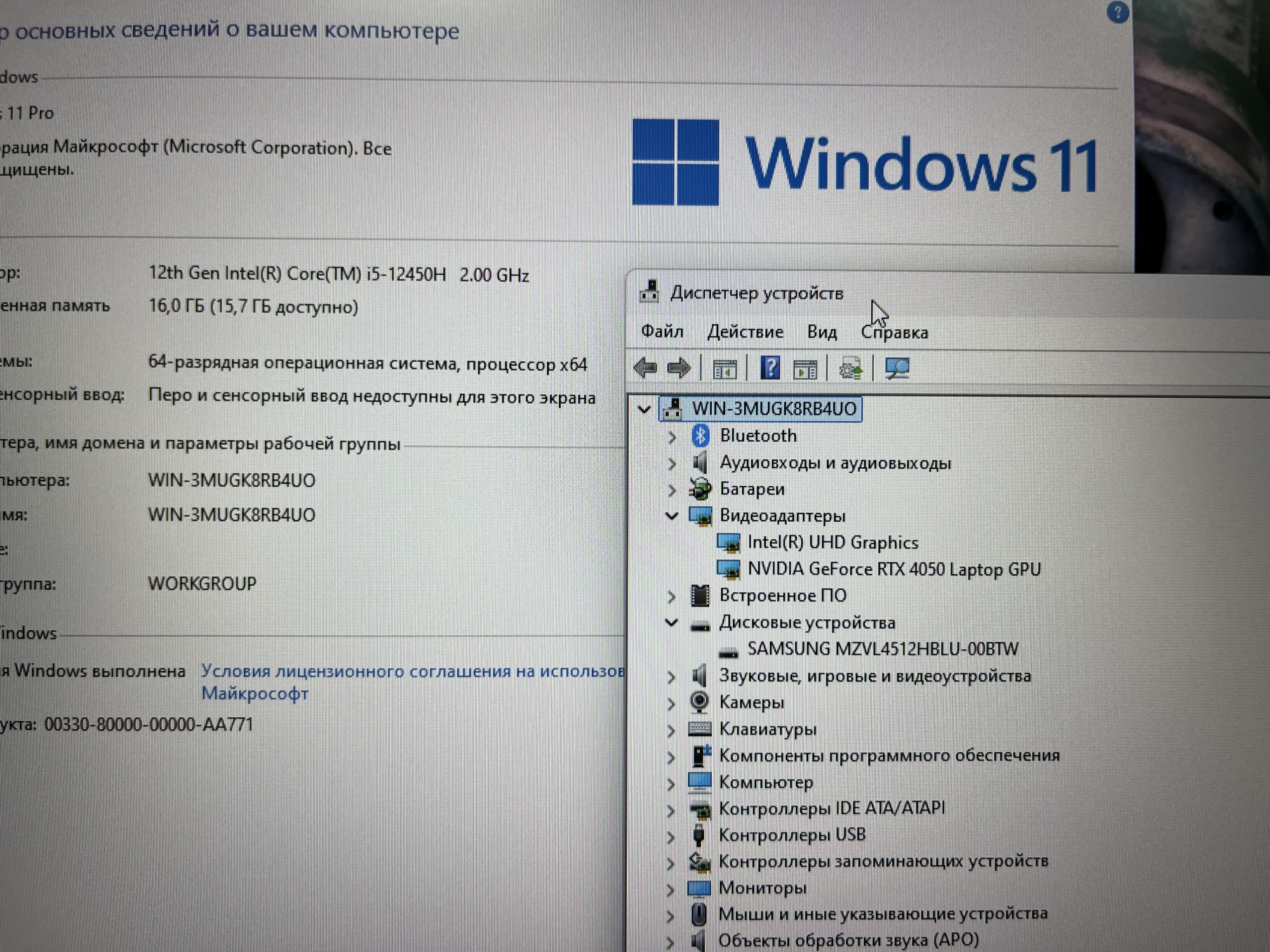
Task: Click the Forward arrow in Device Manager toolbar
Action: pyautogui.click(x=679, y=368)
